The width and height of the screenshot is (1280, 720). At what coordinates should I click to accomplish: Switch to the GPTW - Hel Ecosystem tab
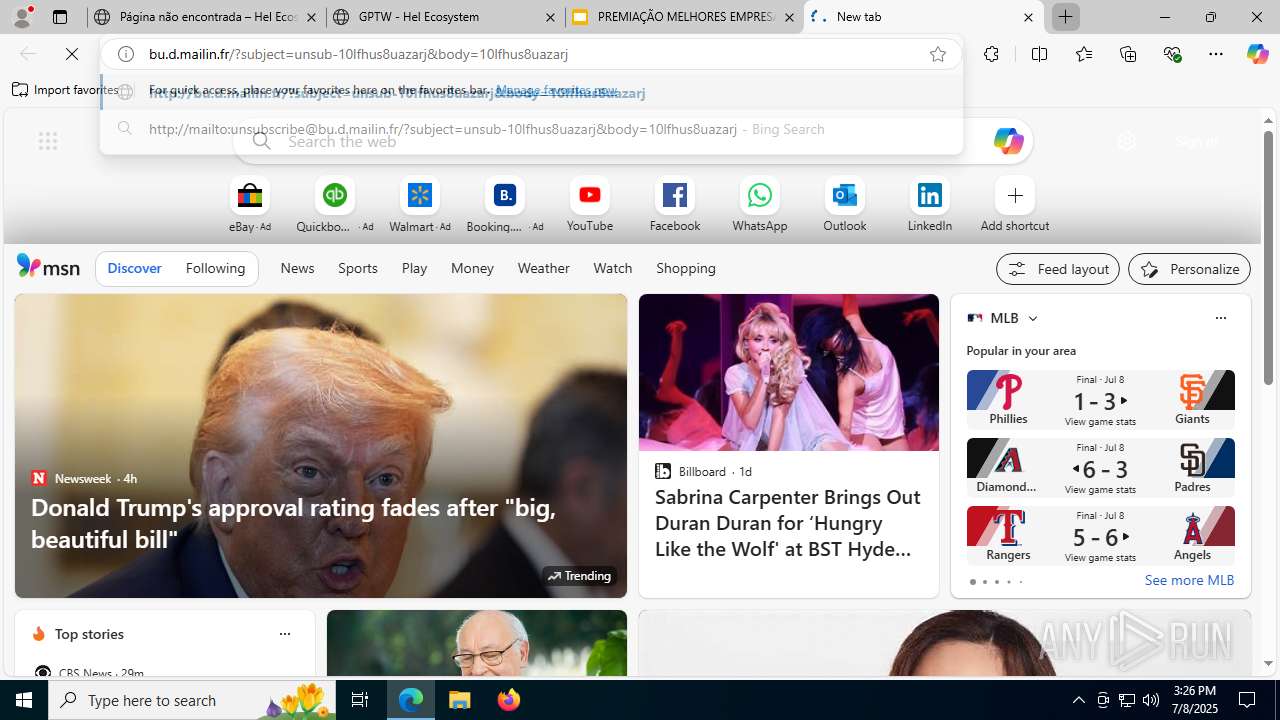(x=445, y=17)
